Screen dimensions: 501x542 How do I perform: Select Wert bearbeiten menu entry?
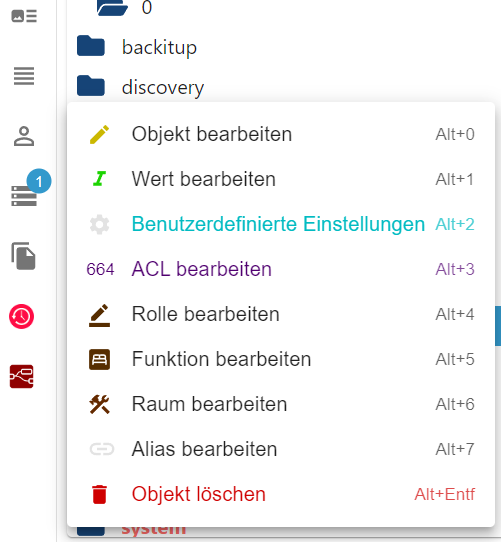click(x=281, y=179)
